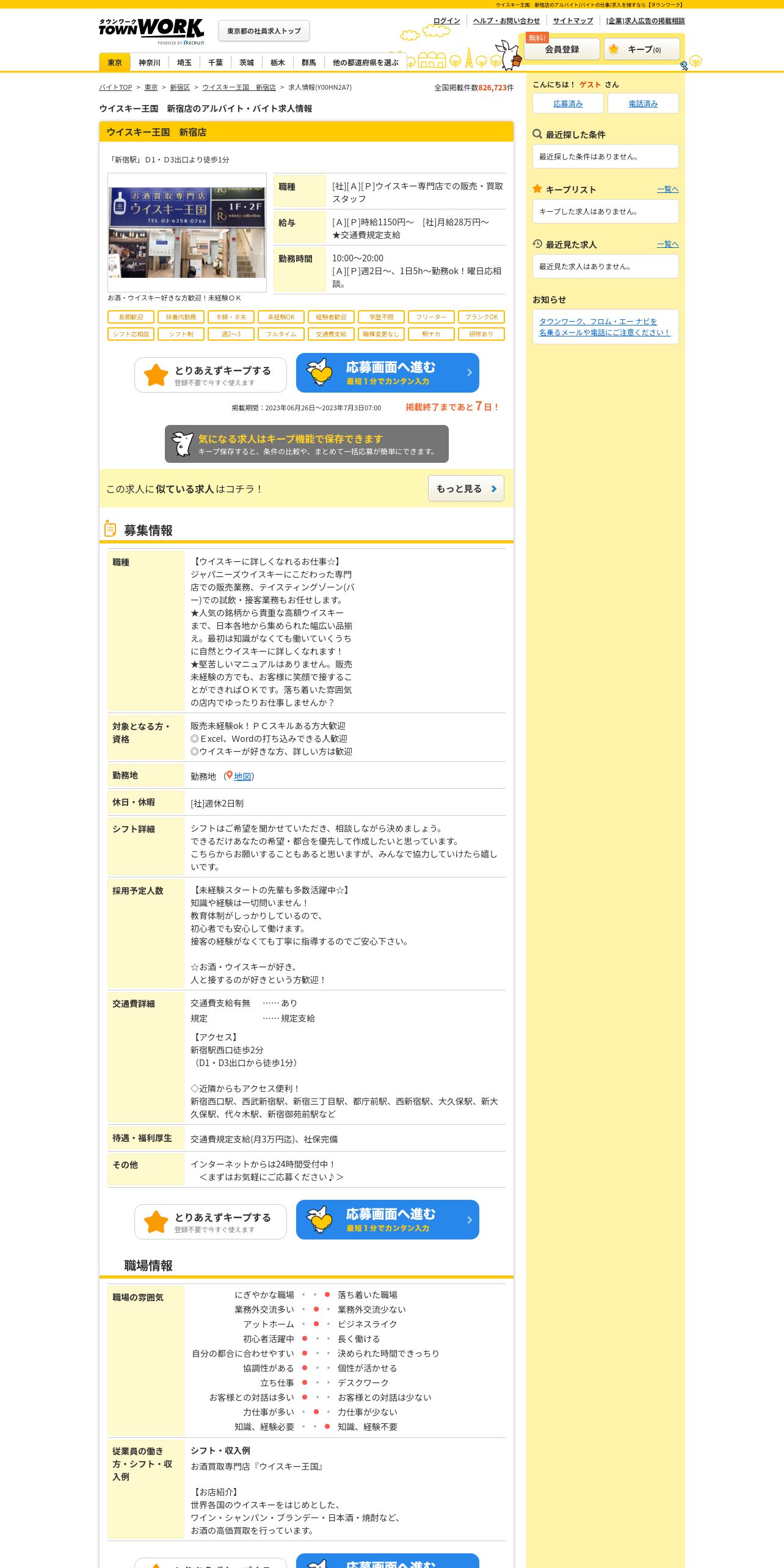Image resolution: width=784 pixels, height=1568 pixels.
Task: Click the ブランクOK tag
Action: click(x=481, y=317)
